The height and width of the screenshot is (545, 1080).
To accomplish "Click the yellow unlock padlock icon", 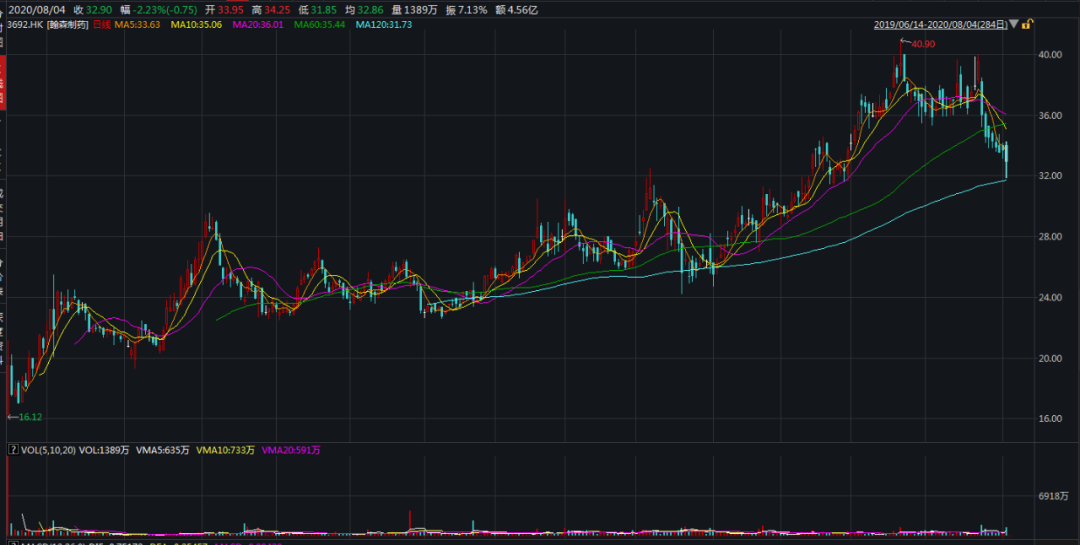I will point(1027,23).
